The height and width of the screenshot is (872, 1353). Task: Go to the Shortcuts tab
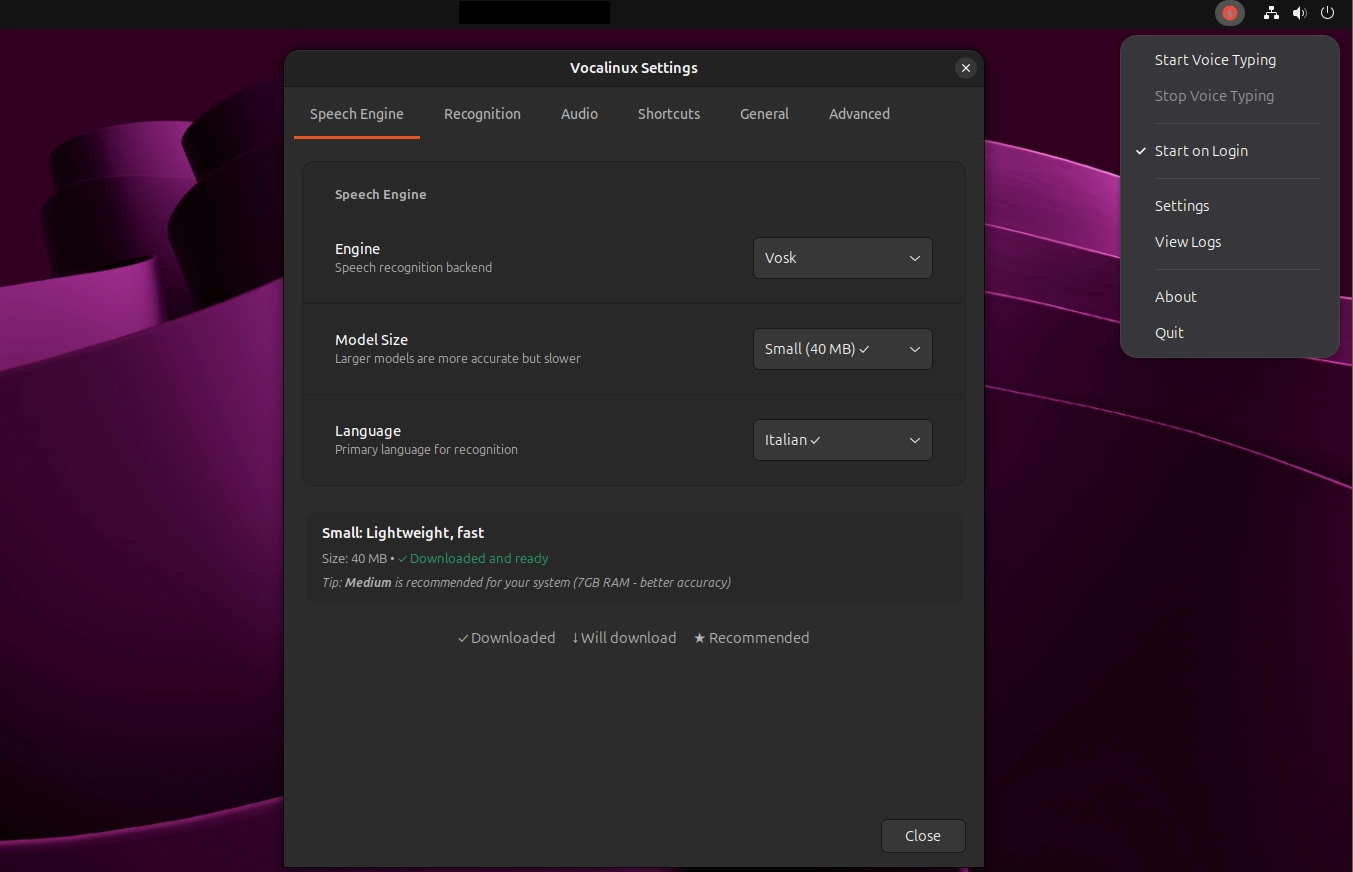pyautogui.click(x=669, y=114)
